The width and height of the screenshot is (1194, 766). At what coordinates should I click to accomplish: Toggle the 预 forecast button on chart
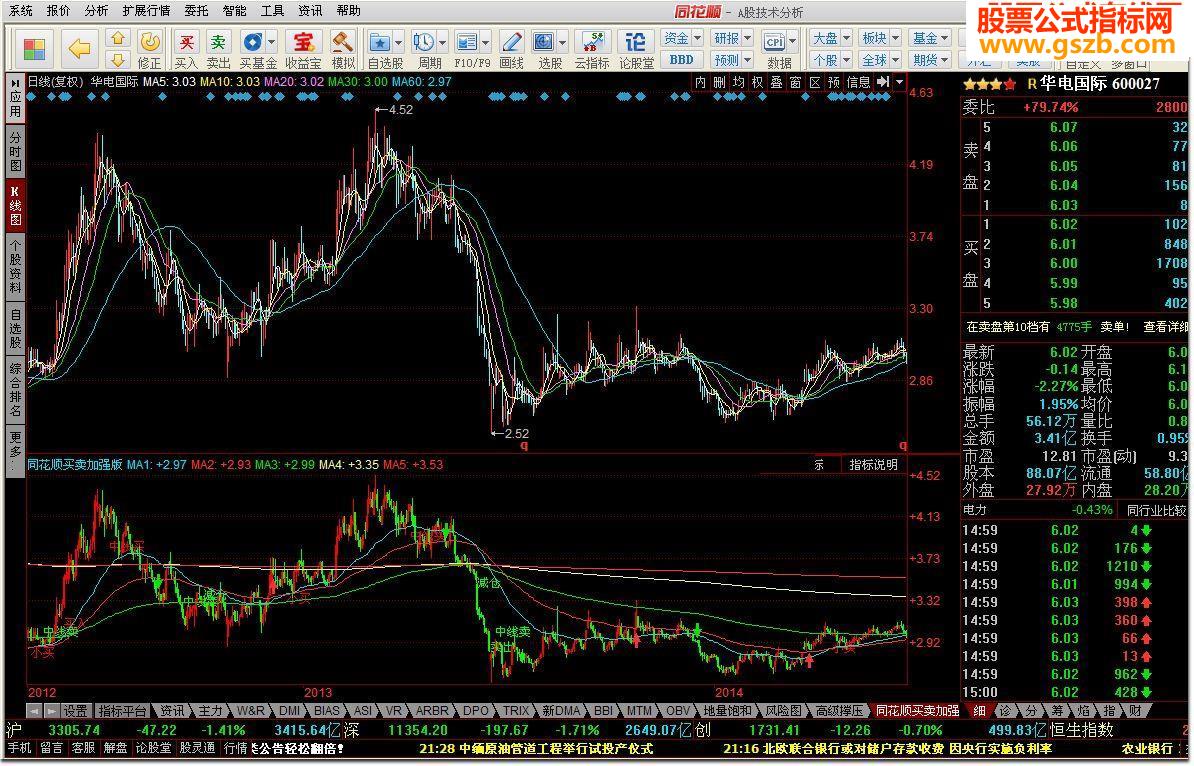[x=834, y=82]
